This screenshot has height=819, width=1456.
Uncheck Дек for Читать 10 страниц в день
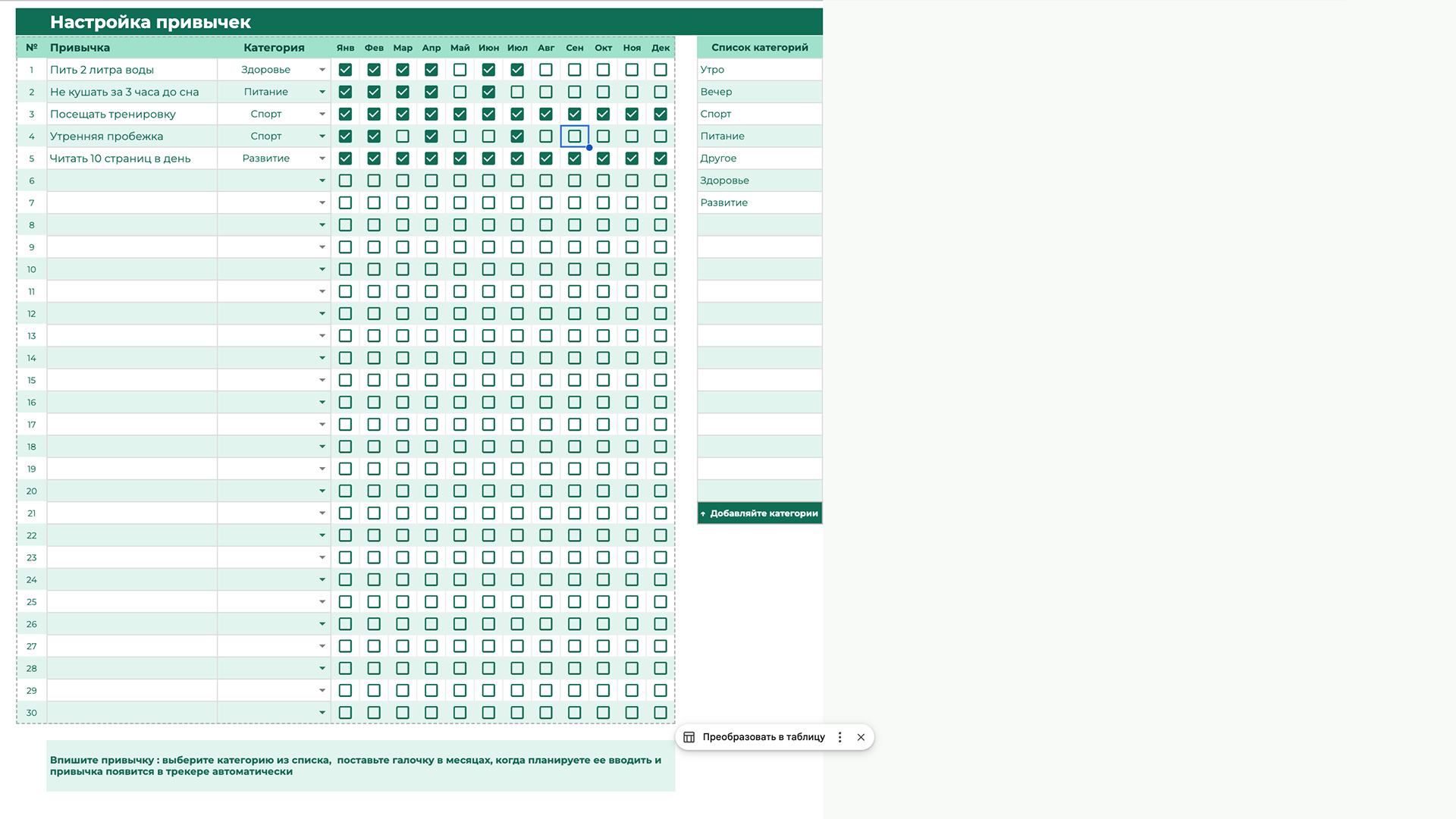tap(661, 158)
